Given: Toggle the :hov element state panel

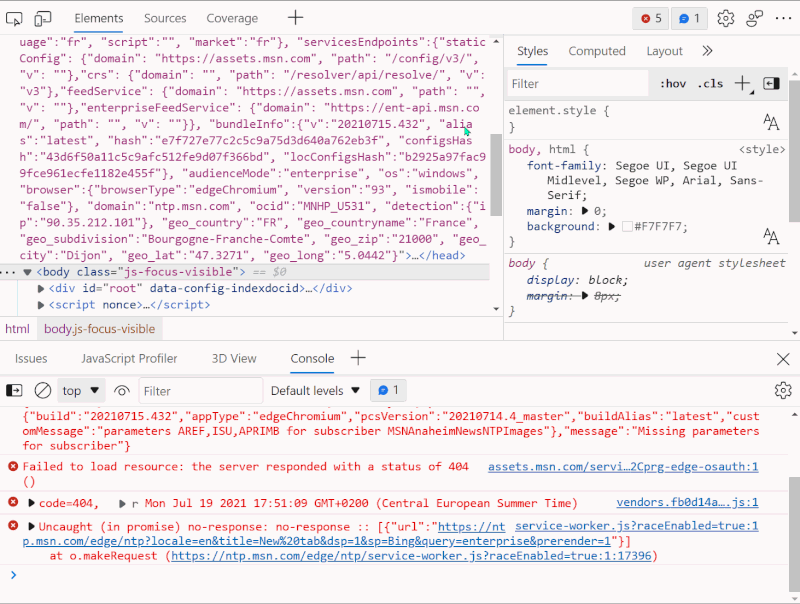Looking at the screenshot, I should point(673,84).
